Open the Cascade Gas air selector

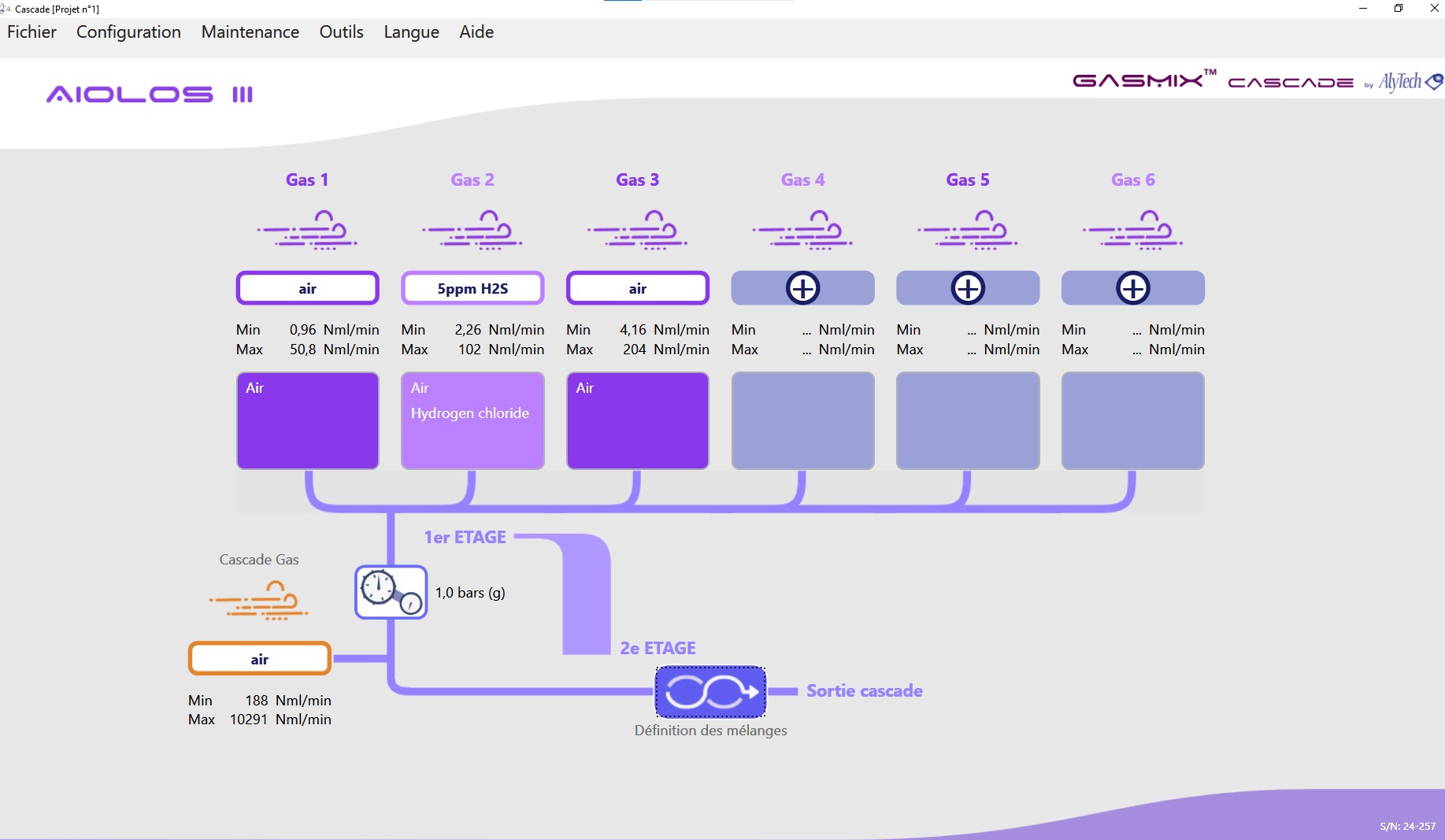click(258, 658)
